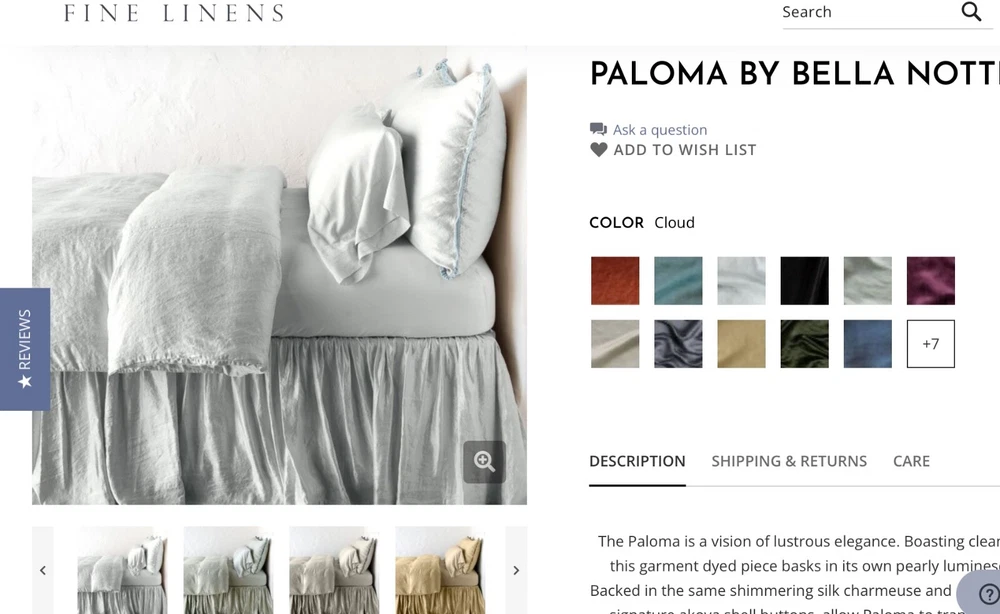Click the speech bubble question icon
The width and height of the screenshot is (1000, 614).
[x=598, y=129]
